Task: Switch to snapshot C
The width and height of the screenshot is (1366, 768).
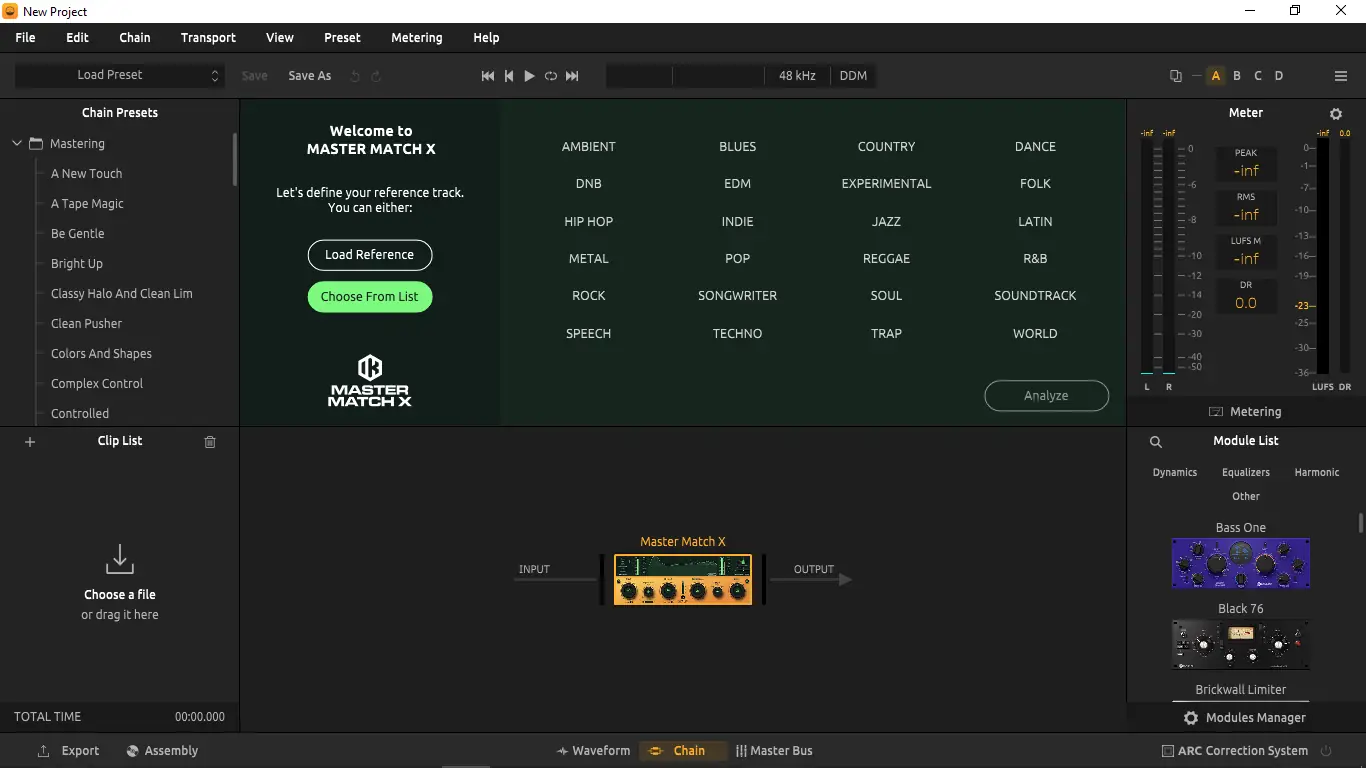Action: coord(1258,76)
